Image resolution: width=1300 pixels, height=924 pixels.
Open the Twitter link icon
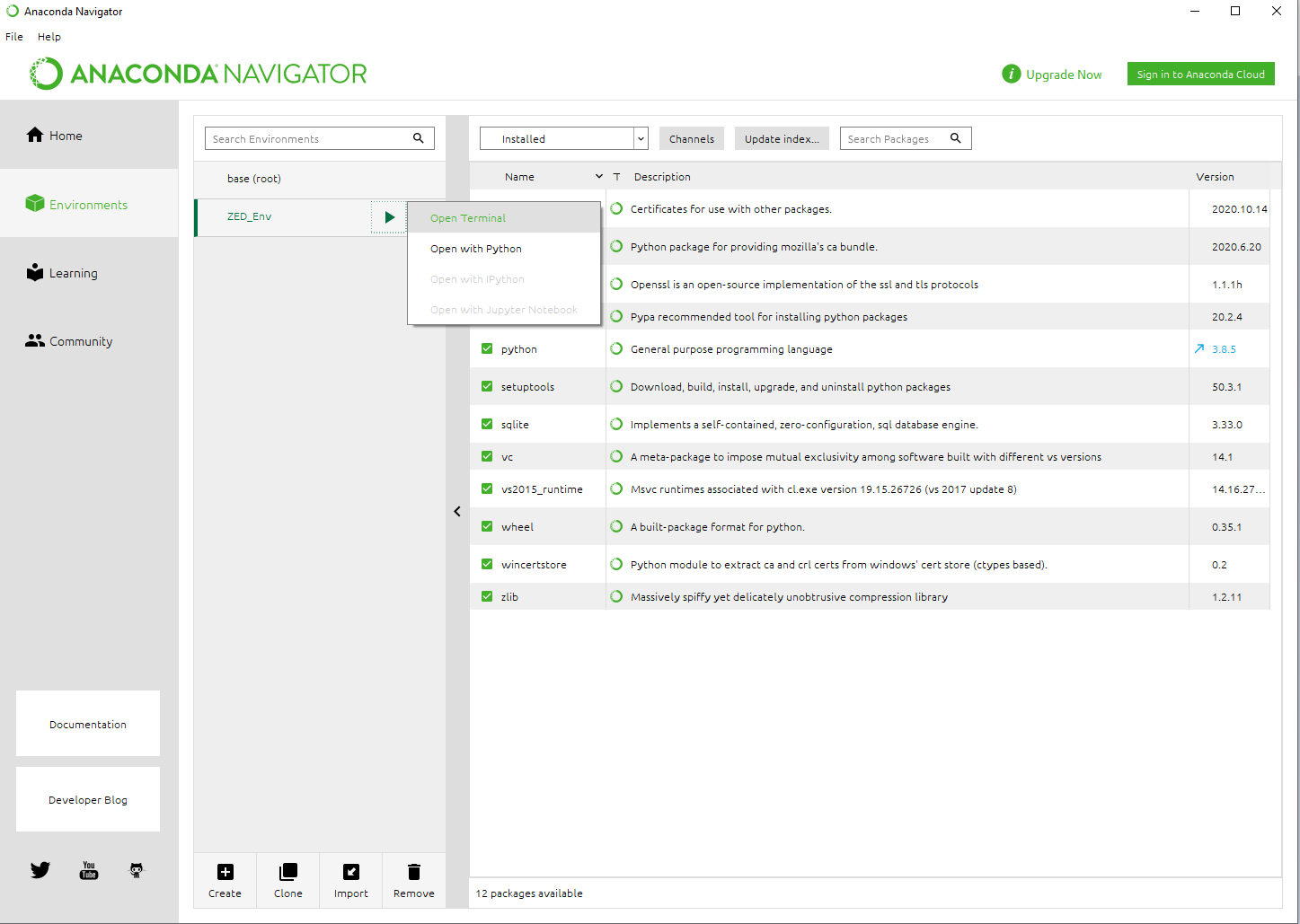point(40,870)
